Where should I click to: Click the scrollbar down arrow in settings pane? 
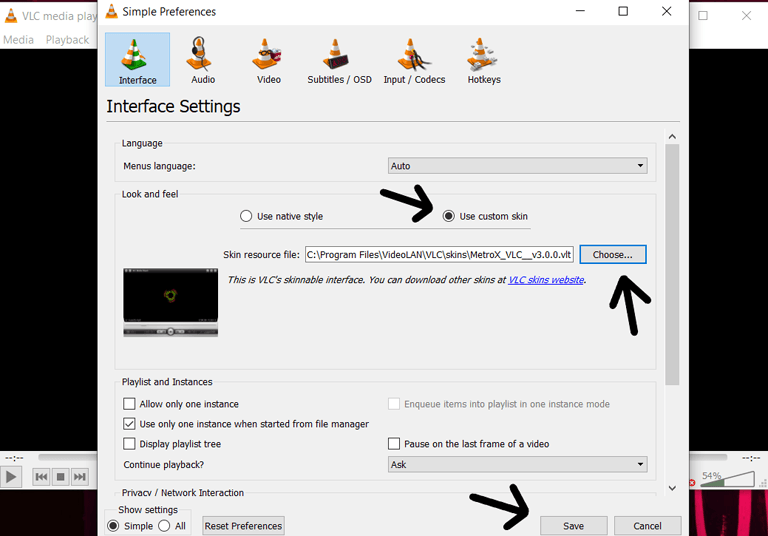tap(672, 488)
